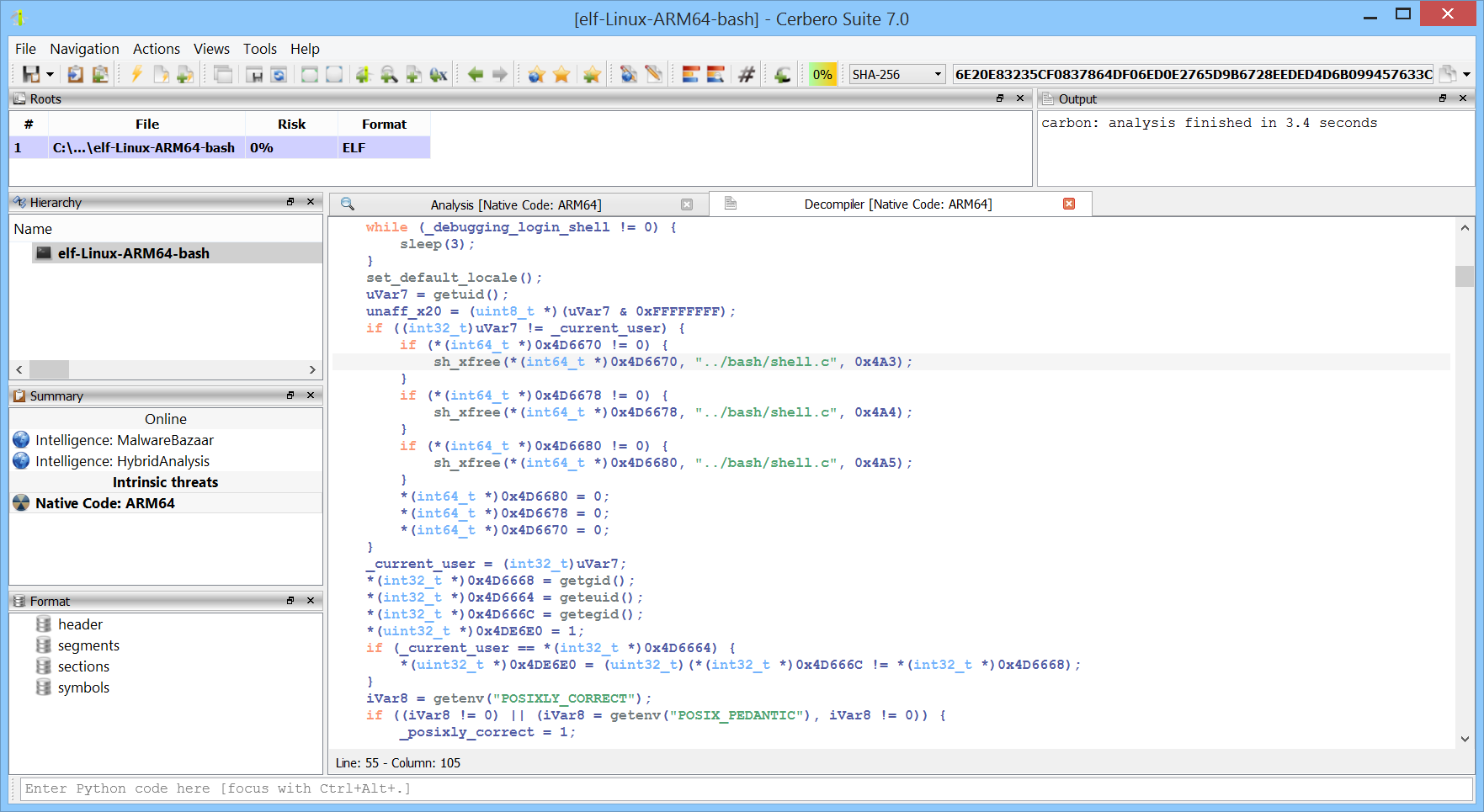Click the save floppy disk icon
Image resolution: width=1484 pixels, height=812 pixels.
31,74
